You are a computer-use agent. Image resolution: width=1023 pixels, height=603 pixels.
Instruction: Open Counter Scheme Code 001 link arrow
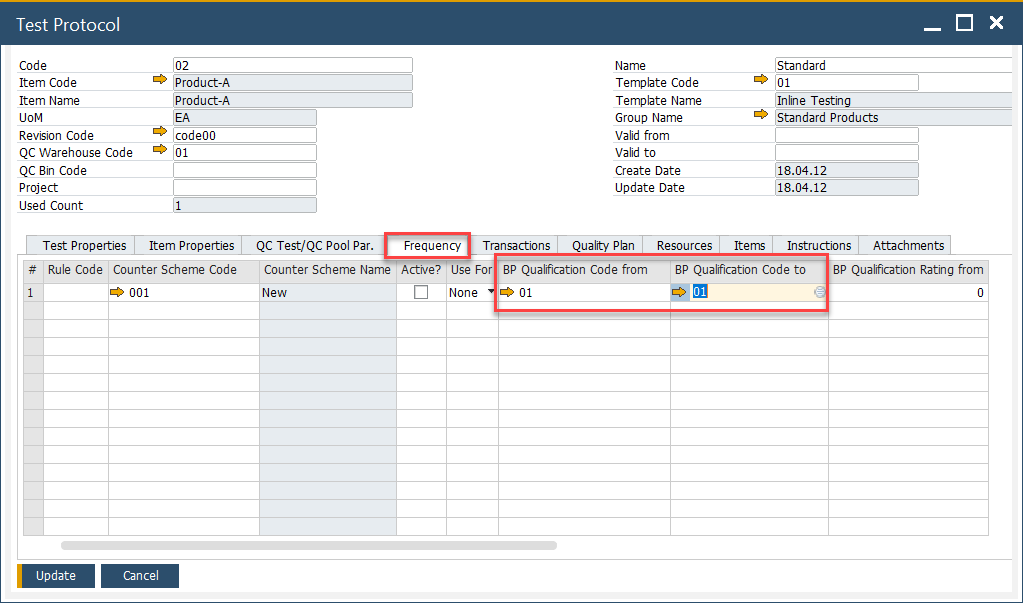117,292
